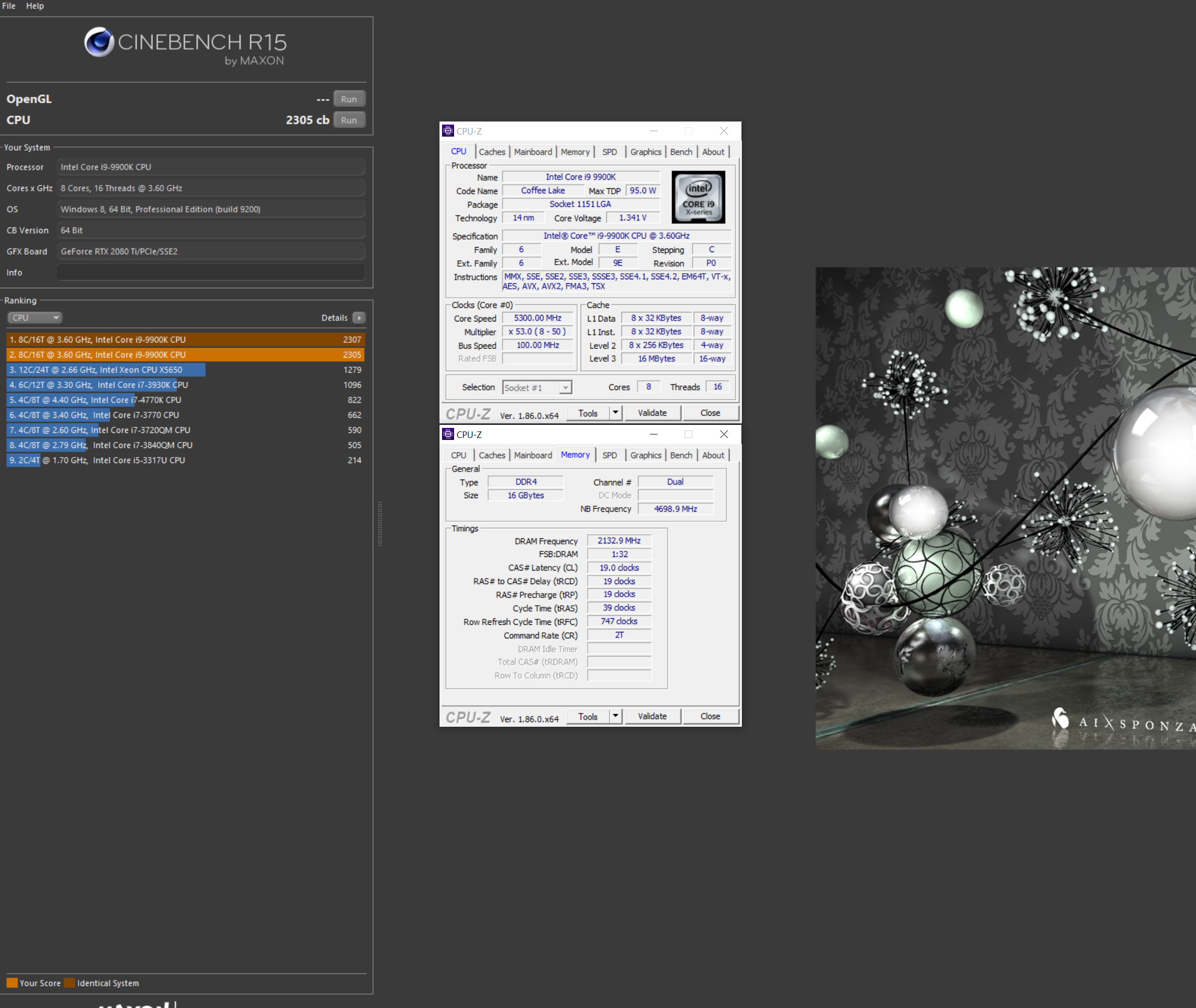1196x1008 pixels.
Task: Open the Help menu in Cinebench
Action: 35,6
